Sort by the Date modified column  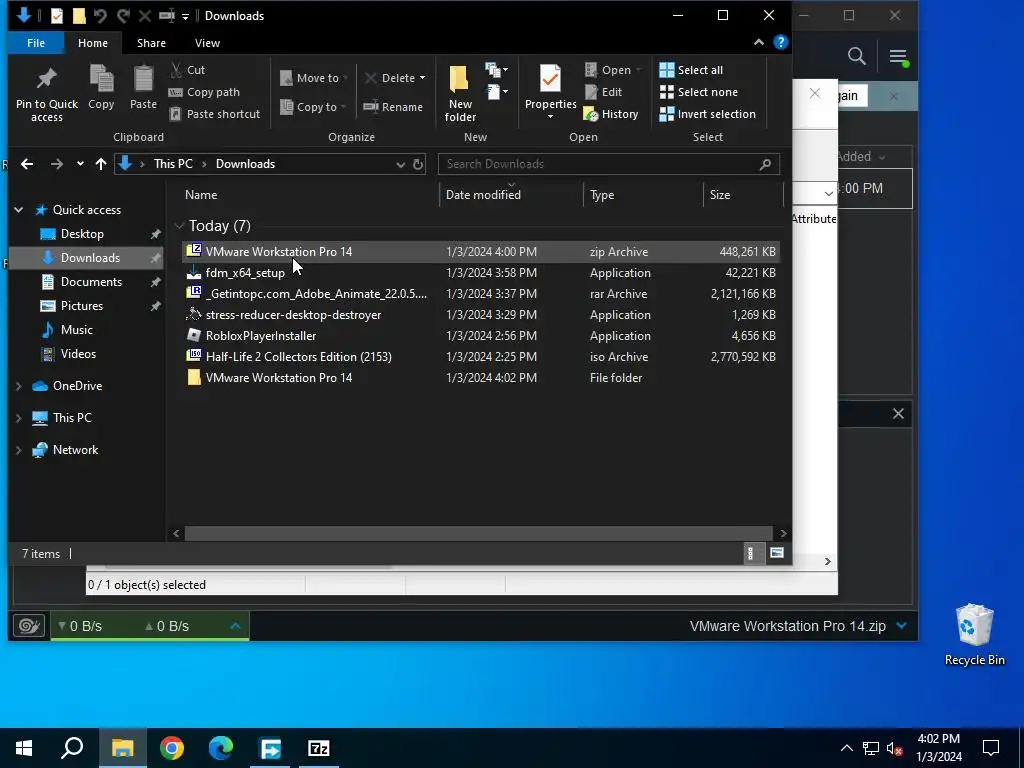coord(483,195)
